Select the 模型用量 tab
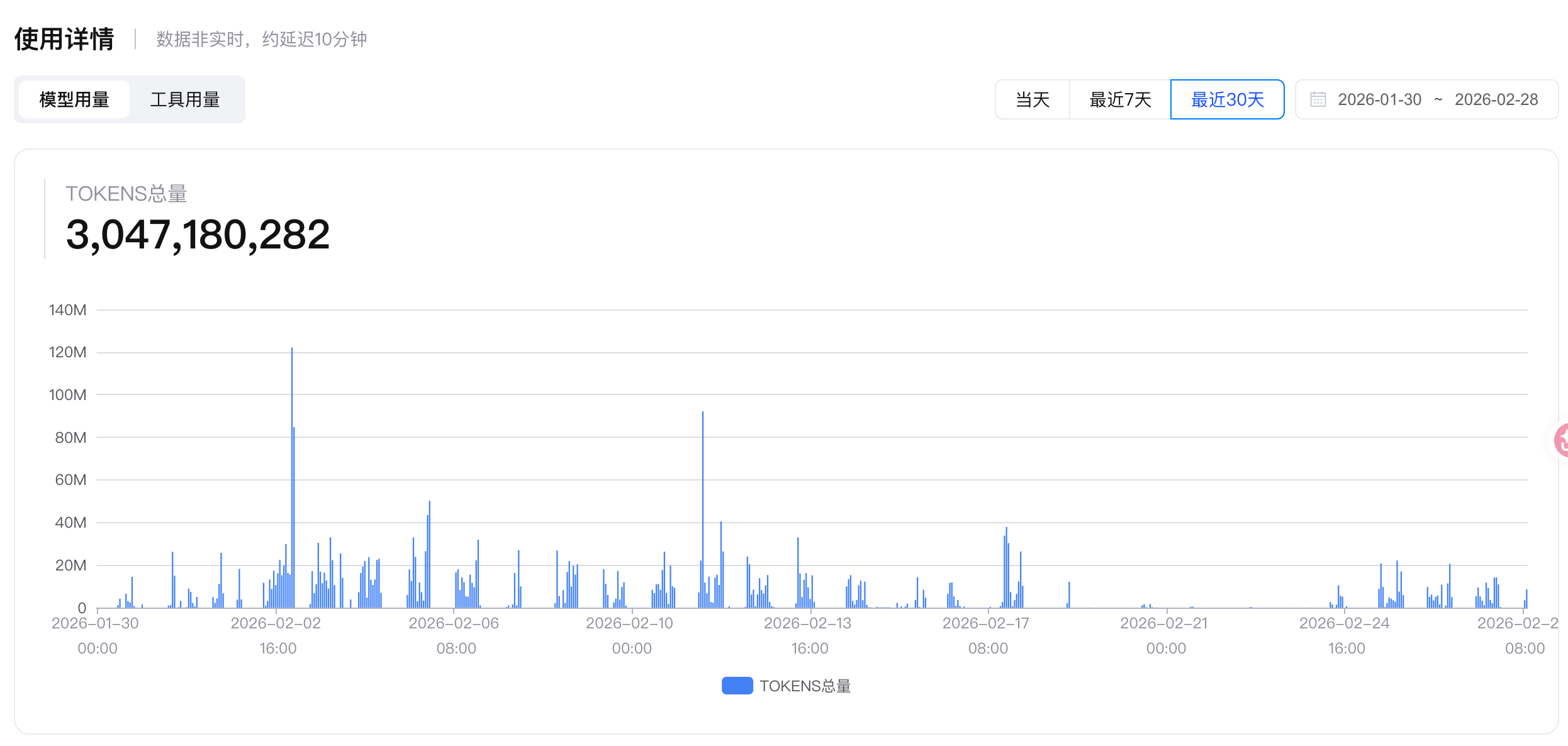This screenshot has width=1568, height=746. (73, 99)
